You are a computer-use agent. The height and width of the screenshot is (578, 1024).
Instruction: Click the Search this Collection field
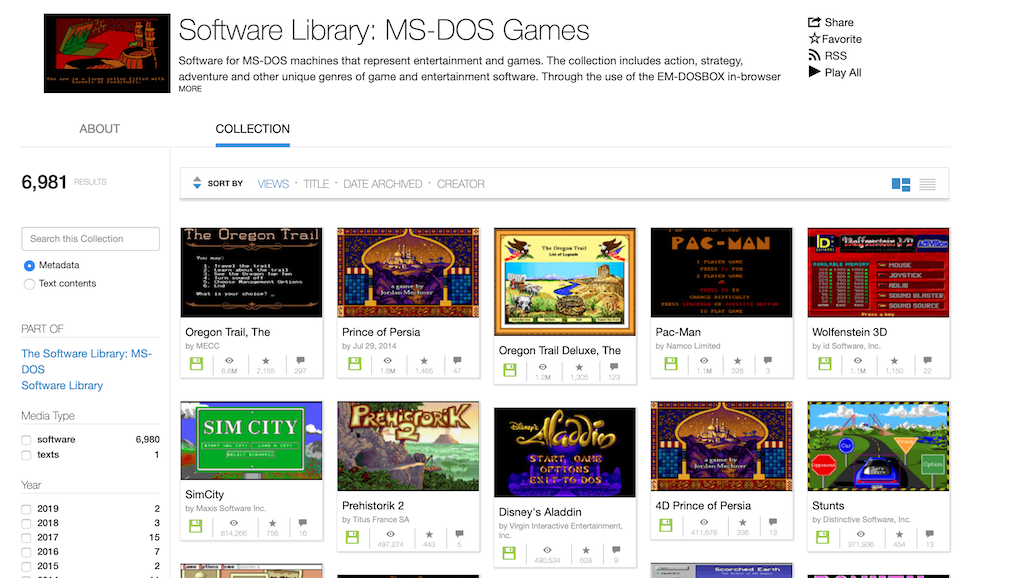tap(90, 239)
